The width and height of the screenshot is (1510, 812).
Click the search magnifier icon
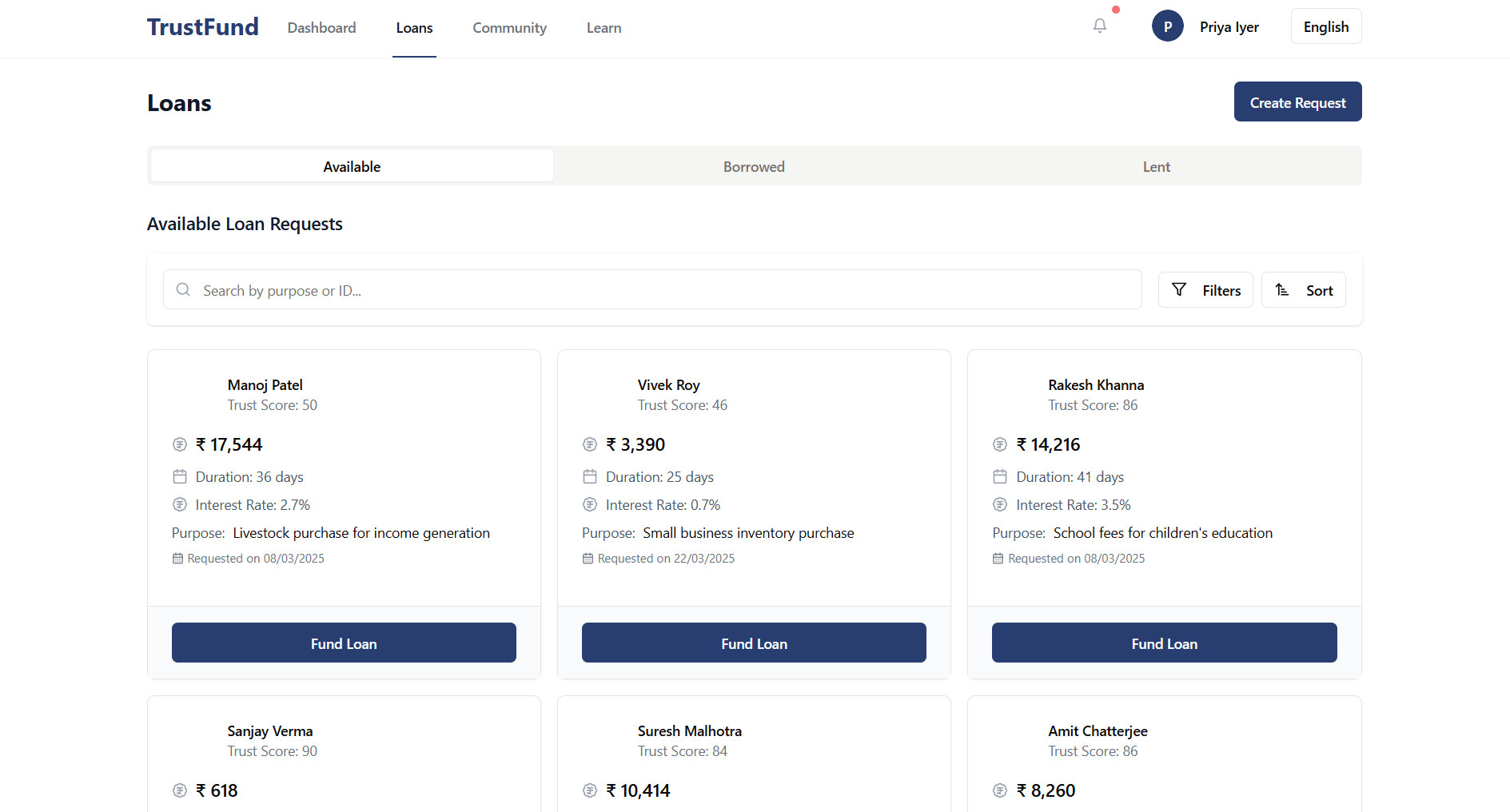(183, 289)
